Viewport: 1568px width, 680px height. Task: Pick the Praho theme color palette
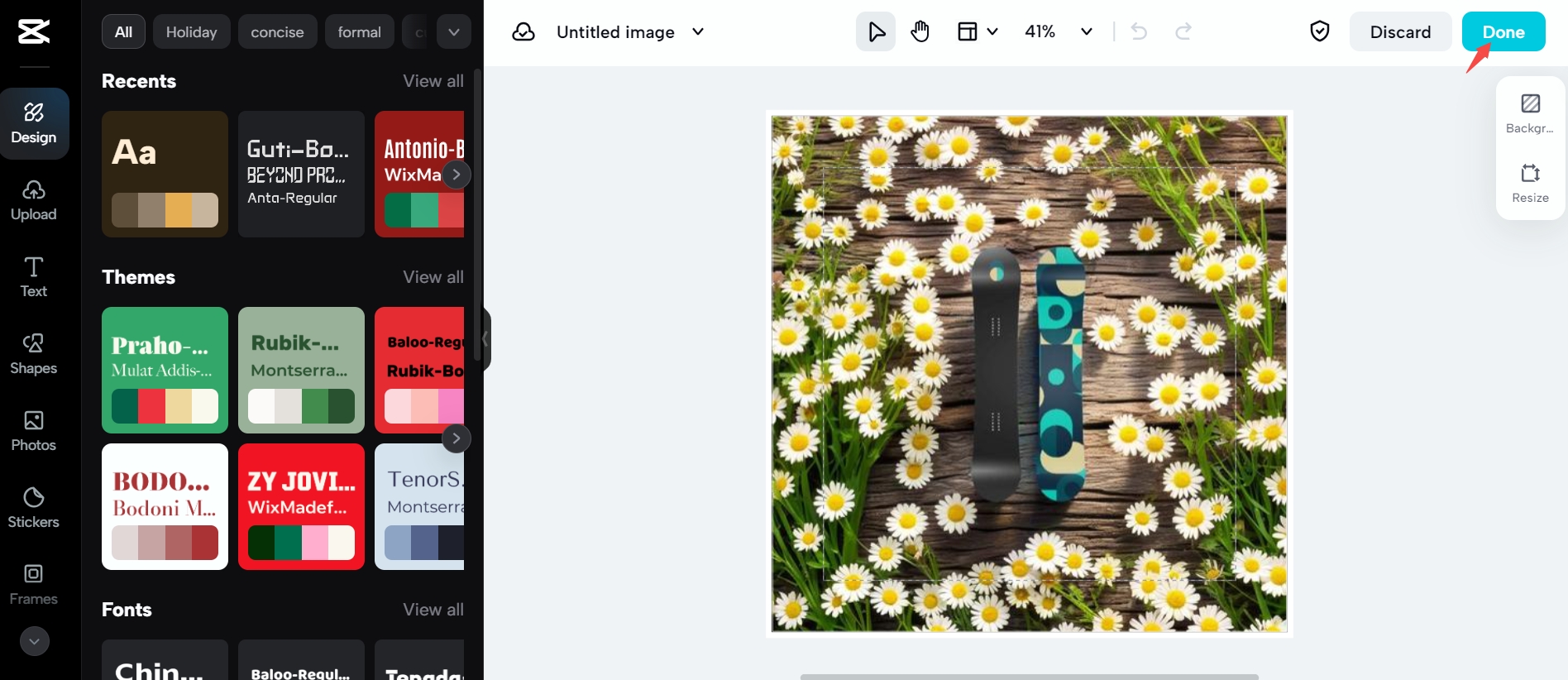tap(165, 406)
